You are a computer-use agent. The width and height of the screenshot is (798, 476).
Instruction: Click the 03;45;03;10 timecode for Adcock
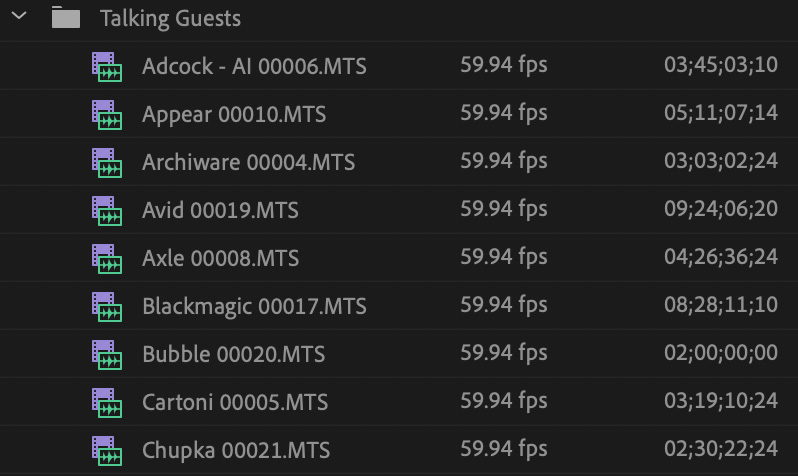point(721,65)
